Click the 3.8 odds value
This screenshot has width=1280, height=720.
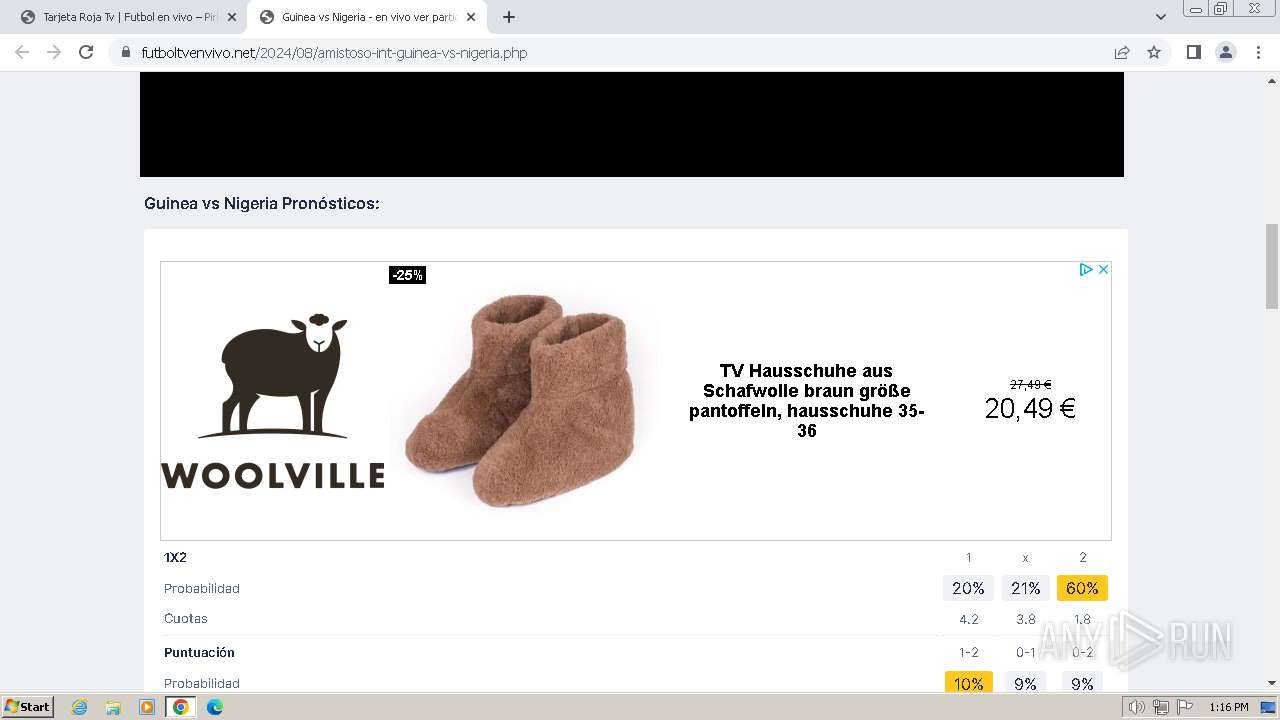click(x=1025, y=619)
